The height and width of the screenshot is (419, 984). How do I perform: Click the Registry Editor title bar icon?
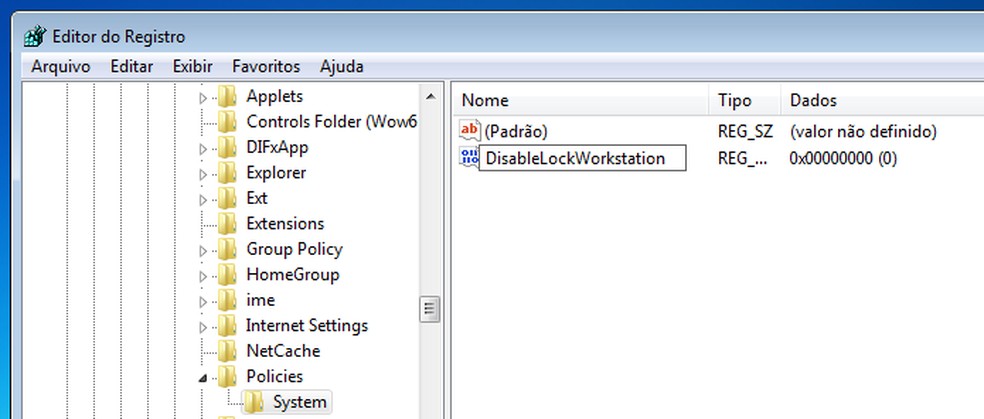click(33, 37)
